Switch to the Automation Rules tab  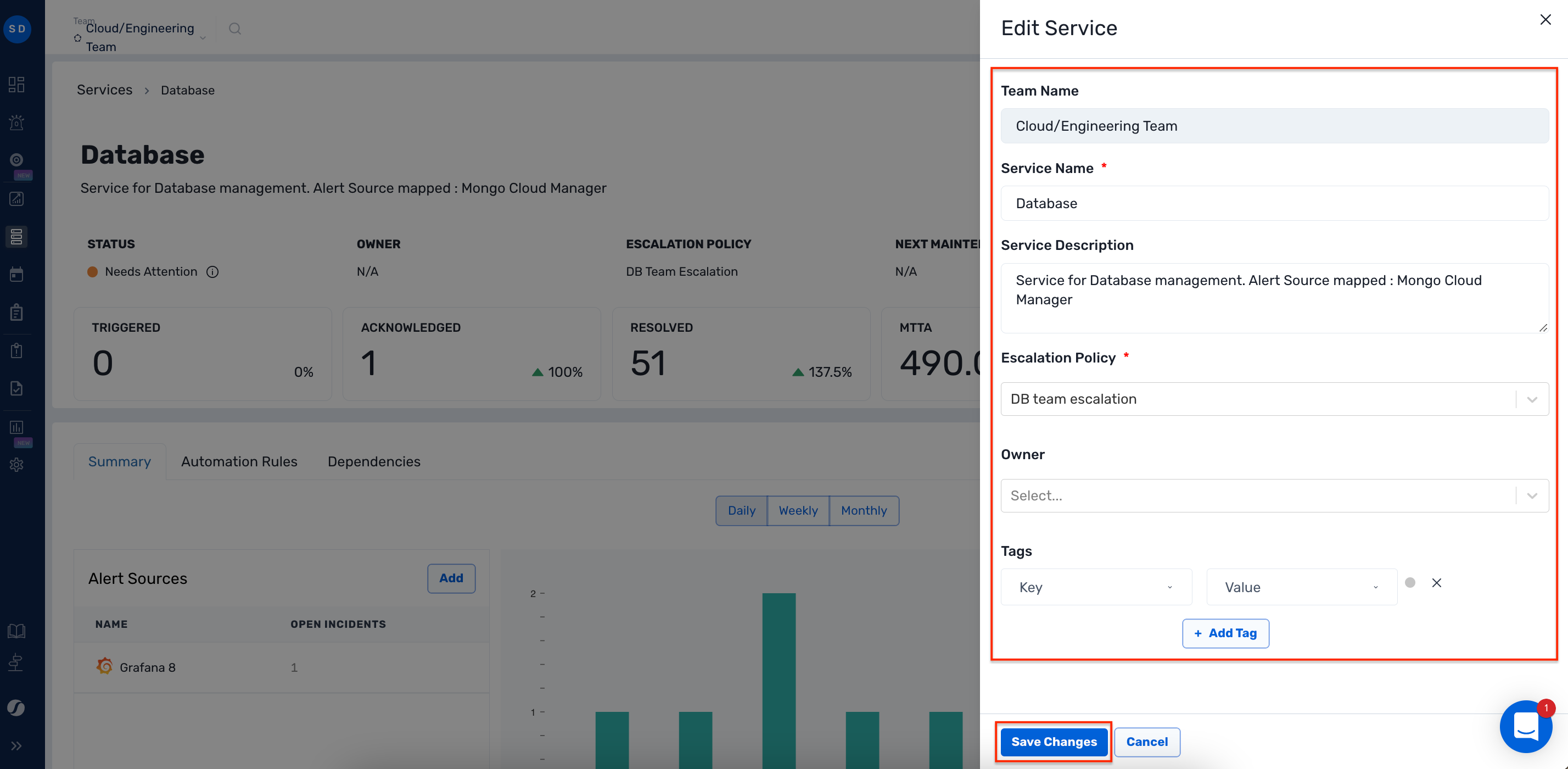coord(239,461)
